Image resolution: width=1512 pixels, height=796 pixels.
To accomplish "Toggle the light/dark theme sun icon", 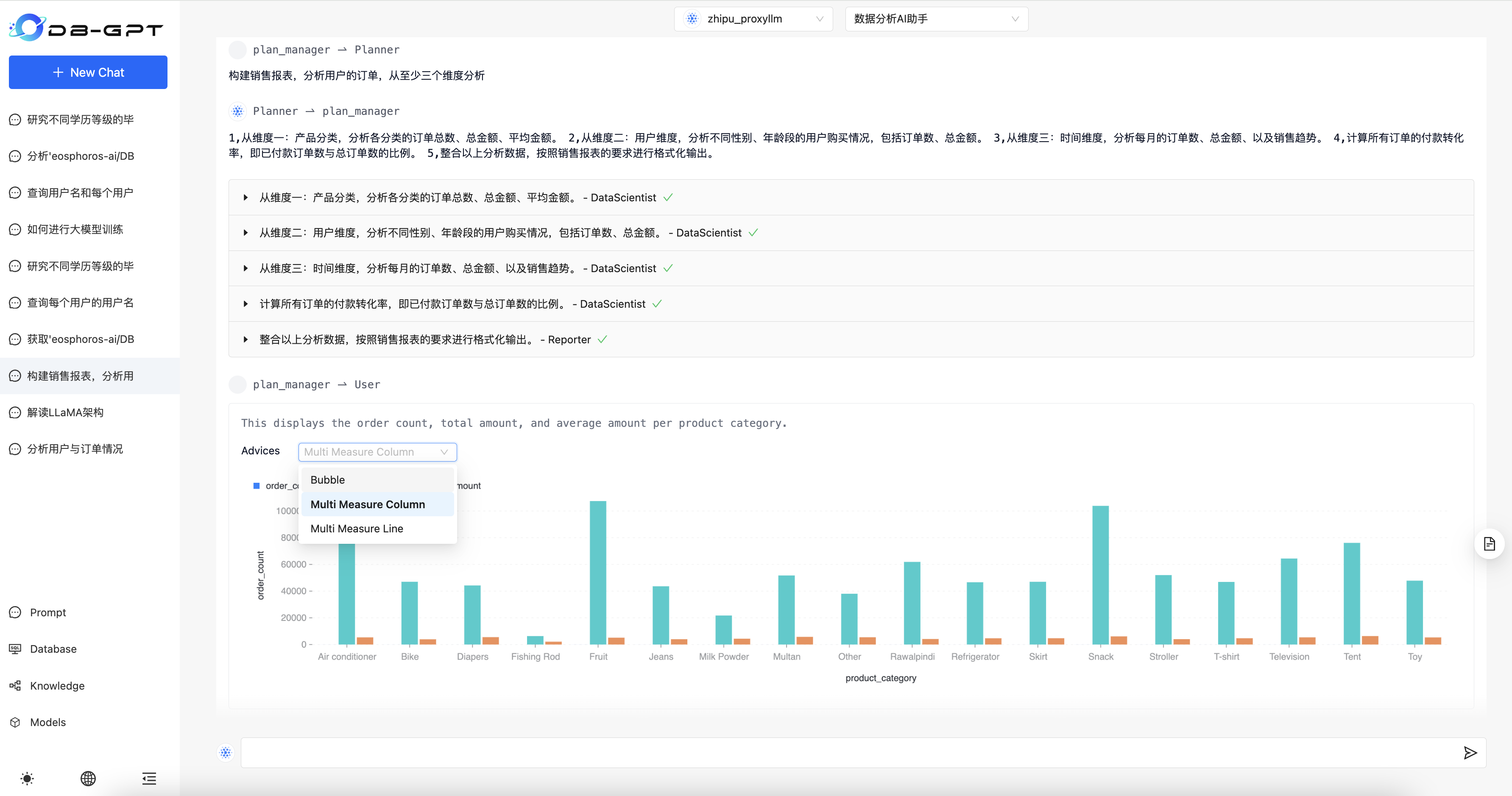I will tap(27, 778).
